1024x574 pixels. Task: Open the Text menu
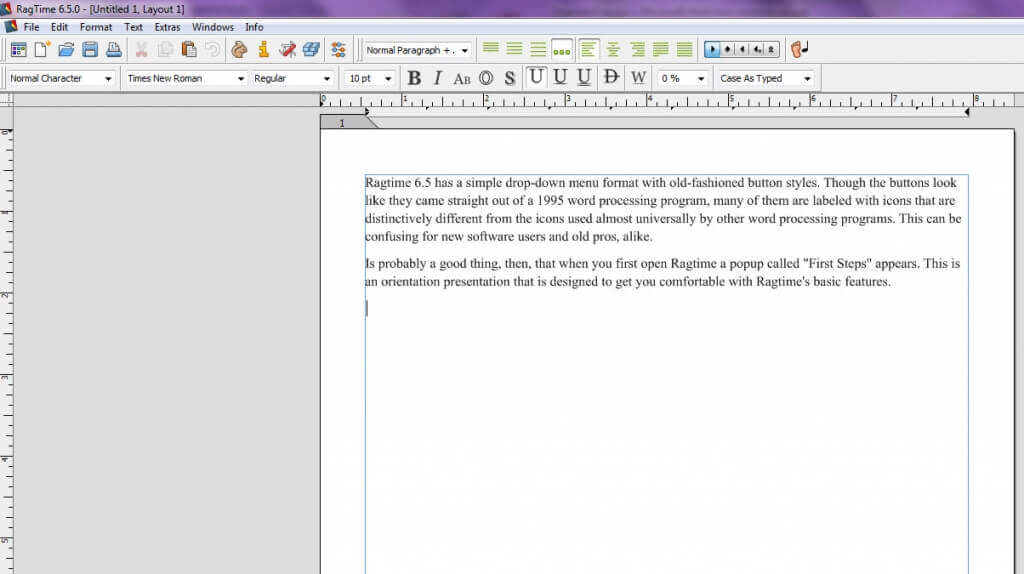[x=133, y=27]
